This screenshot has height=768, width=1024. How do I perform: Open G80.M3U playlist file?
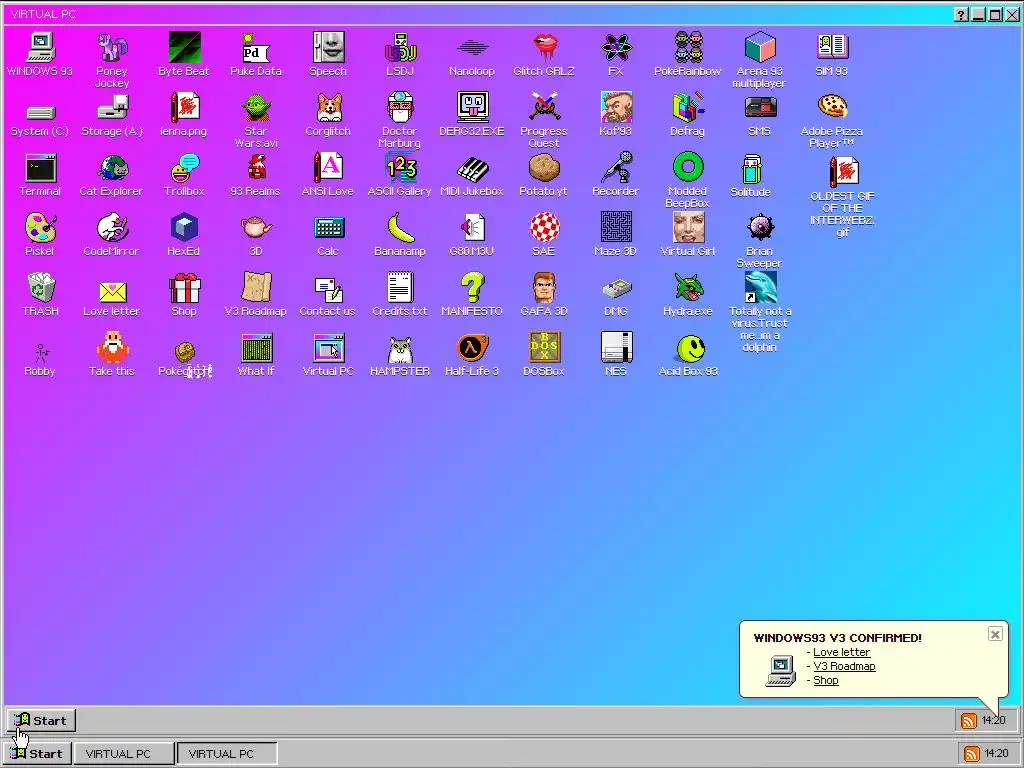(472, 228)
